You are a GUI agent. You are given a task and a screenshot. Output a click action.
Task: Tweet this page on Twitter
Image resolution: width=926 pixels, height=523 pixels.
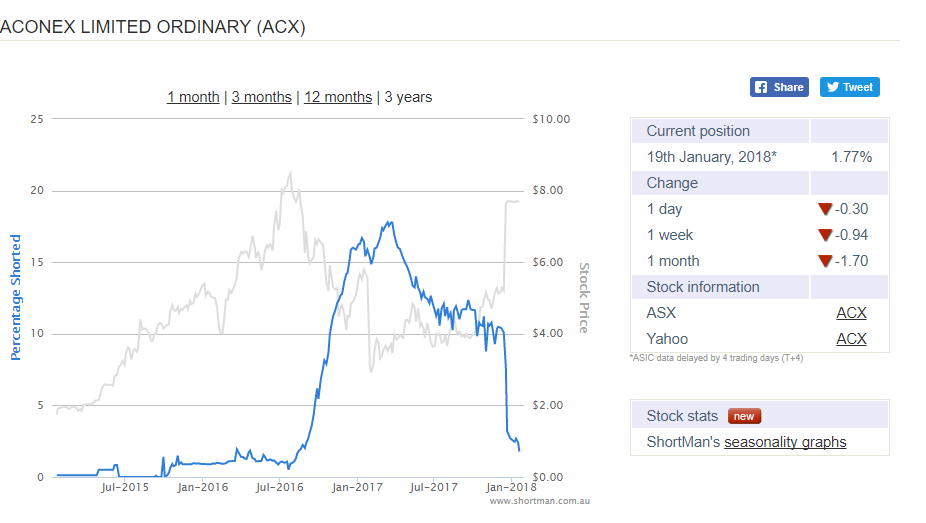(x=850, y=87)
